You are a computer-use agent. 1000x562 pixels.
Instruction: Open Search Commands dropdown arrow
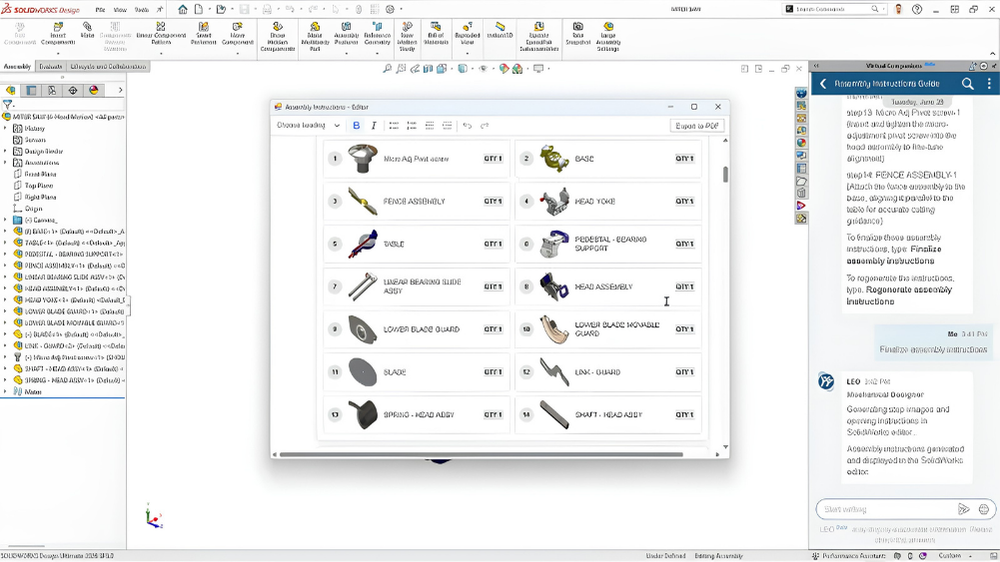coord(883,9)
